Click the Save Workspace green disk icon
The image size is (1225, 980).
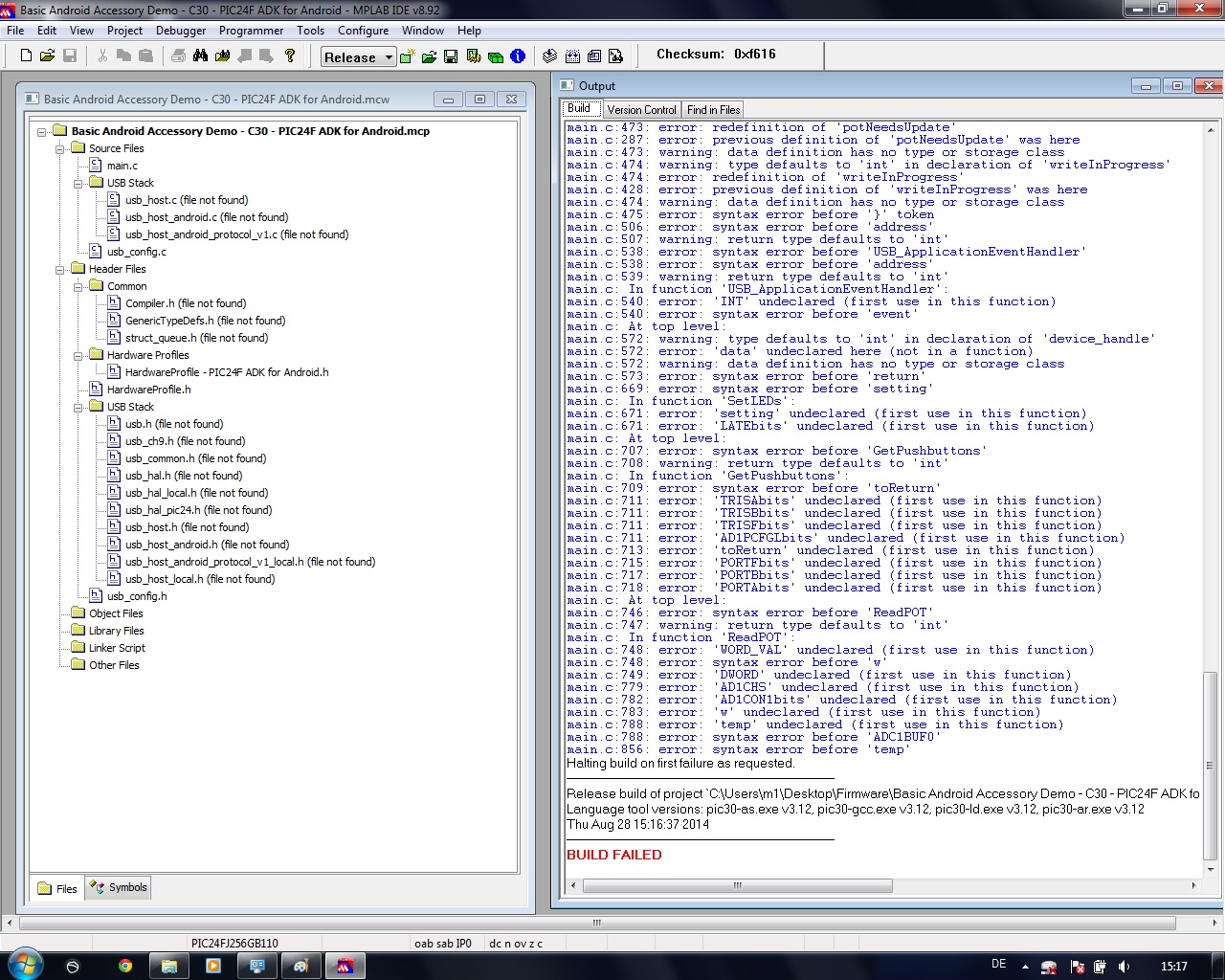point(451,56)
